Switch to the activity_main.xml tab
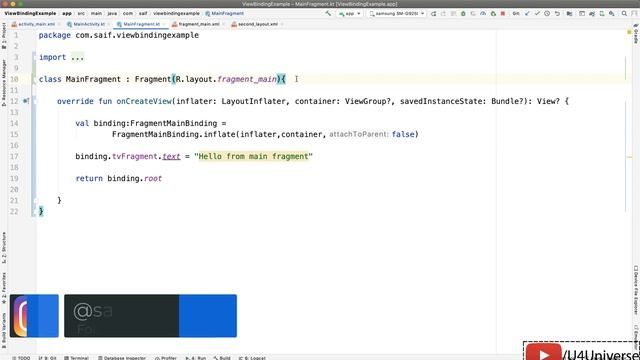The image size is (640, 360). pyautogui.click(x=36, y=24)
